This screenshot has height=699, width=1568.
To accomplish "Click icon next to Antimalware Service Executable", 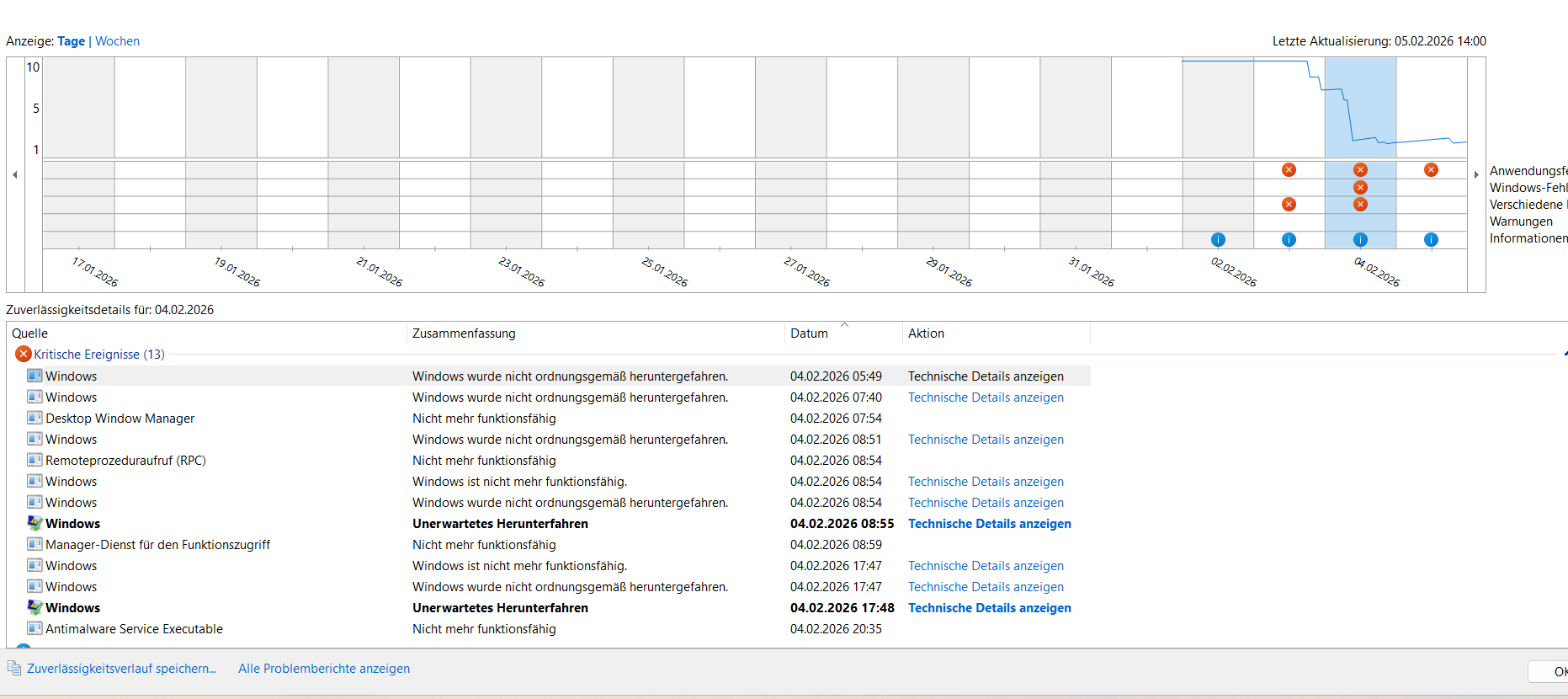I will click(35, 628).
